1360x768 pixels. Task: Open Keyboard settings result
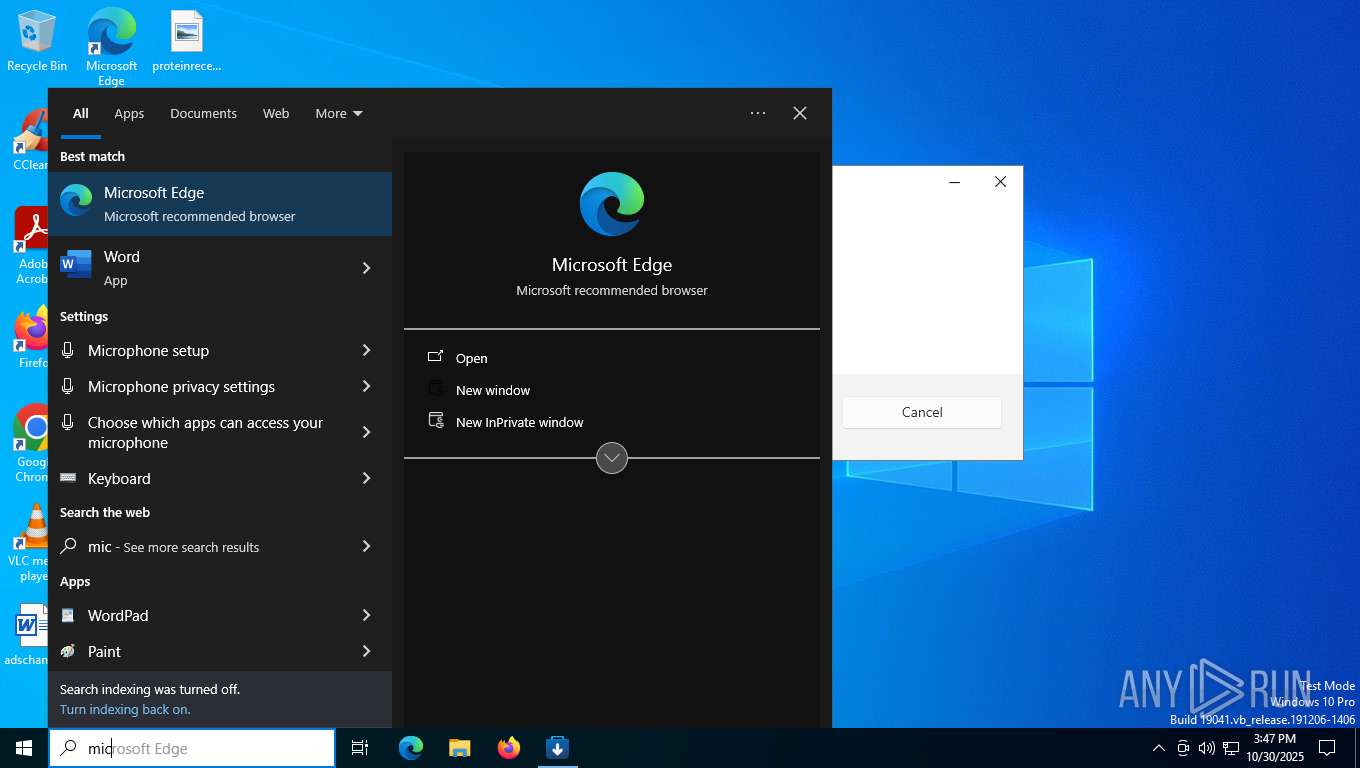196,478
